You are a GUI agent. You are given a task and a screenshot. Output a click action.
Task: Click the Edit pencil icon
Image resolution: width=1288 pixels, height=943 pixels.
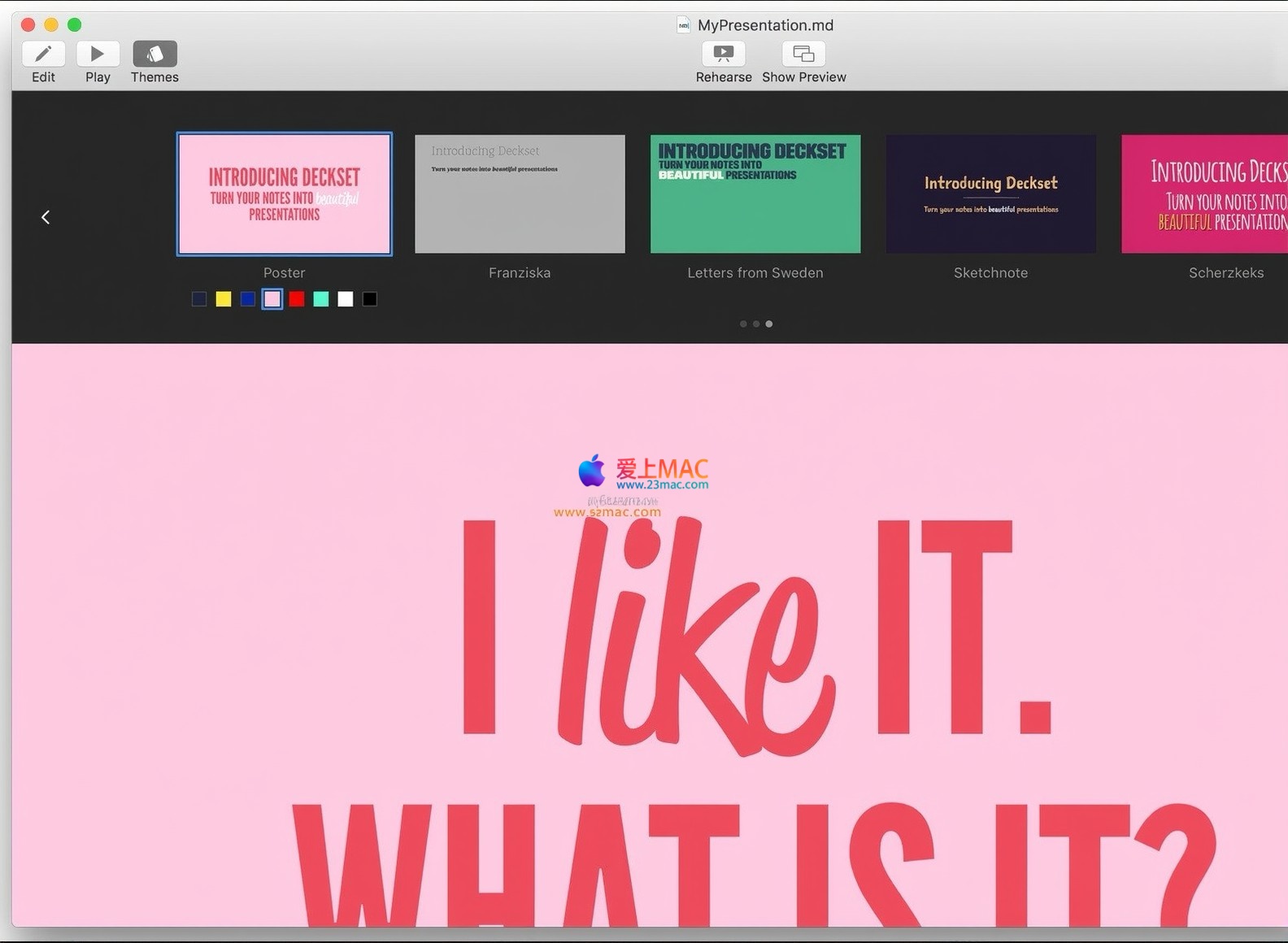44,54
